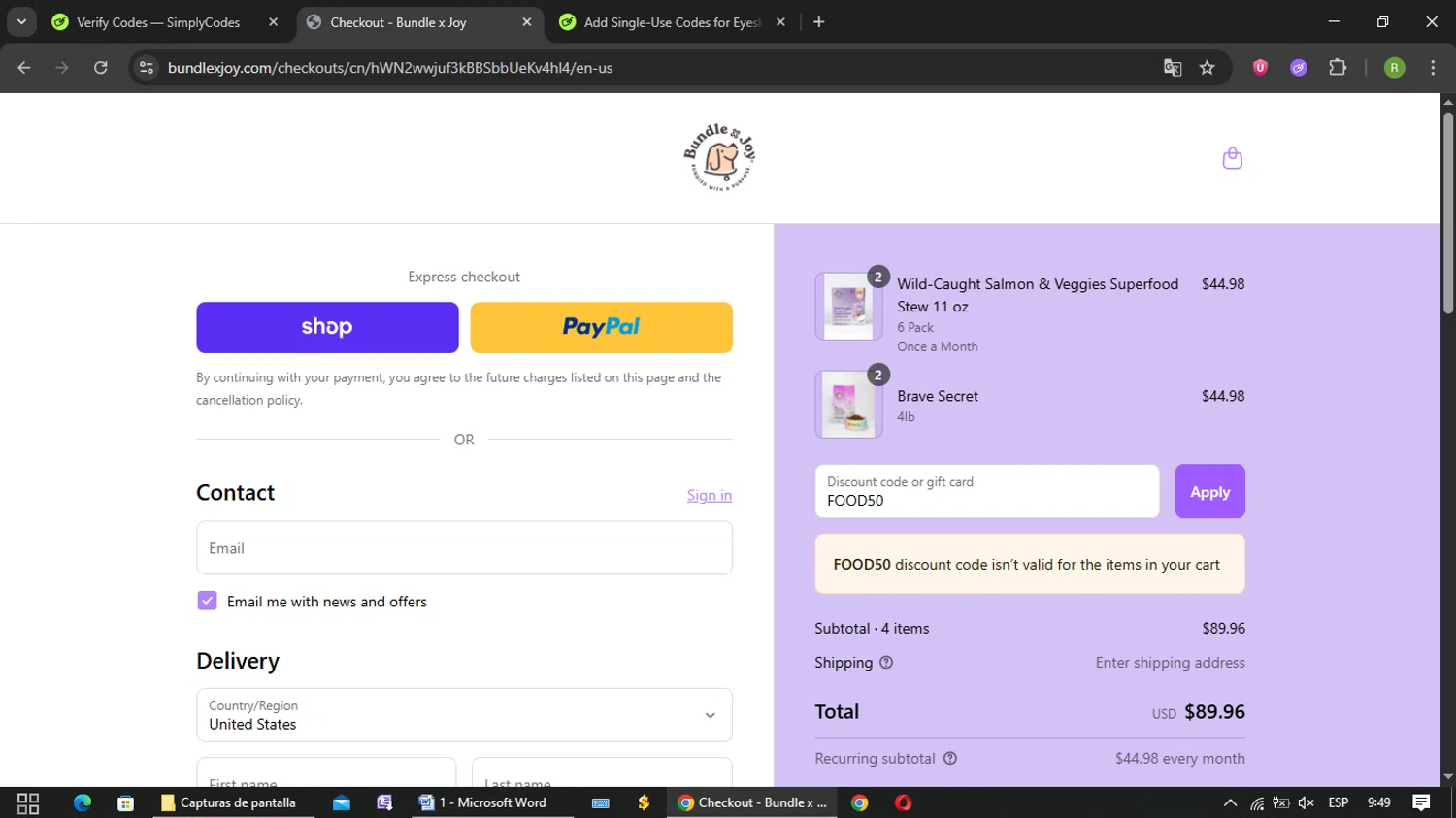Close the Add Single-Use Codes tab
The image size is (1456, 818).
[780, 22]
